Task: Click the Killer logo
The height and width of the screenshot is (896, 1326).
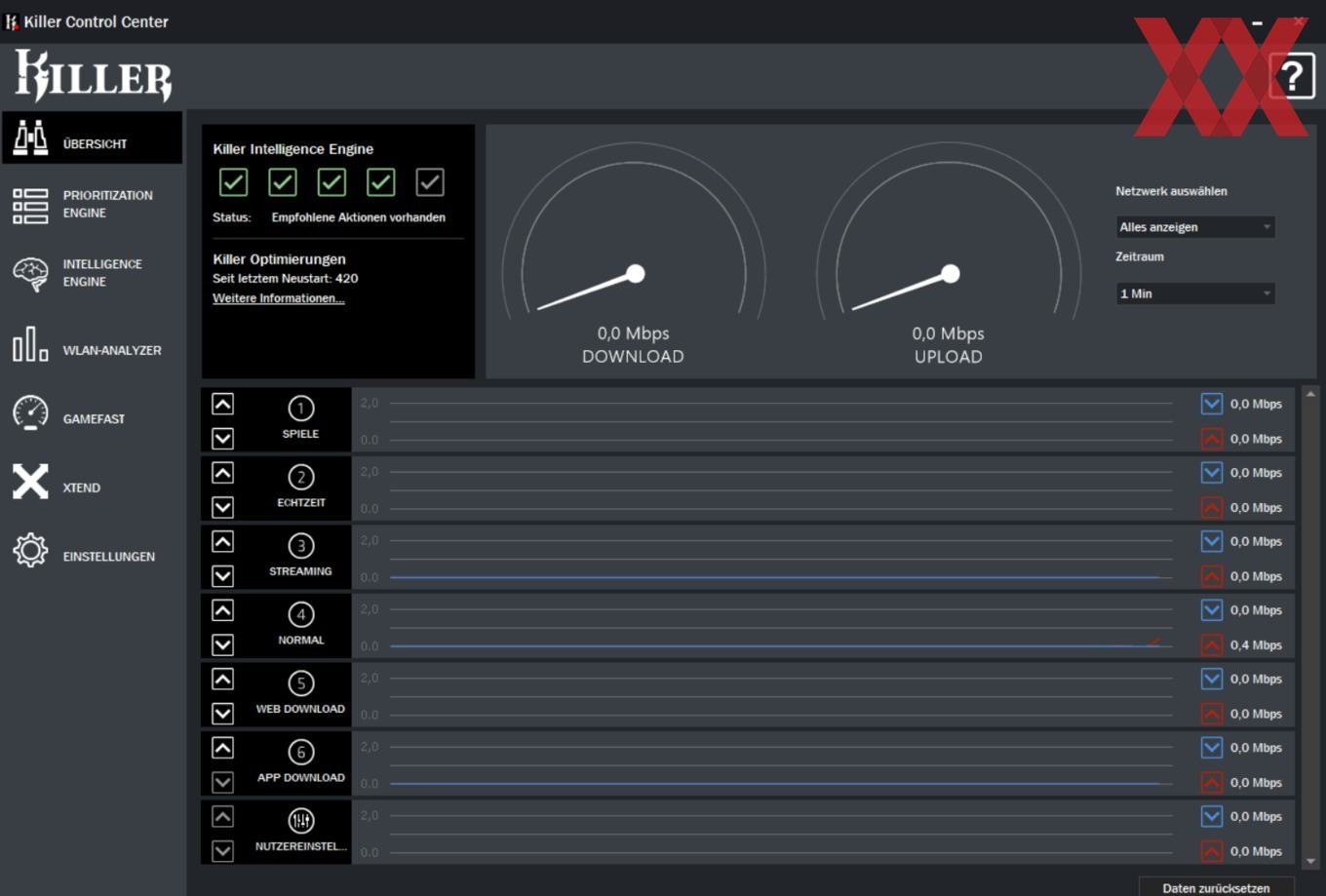Action: 94,75
